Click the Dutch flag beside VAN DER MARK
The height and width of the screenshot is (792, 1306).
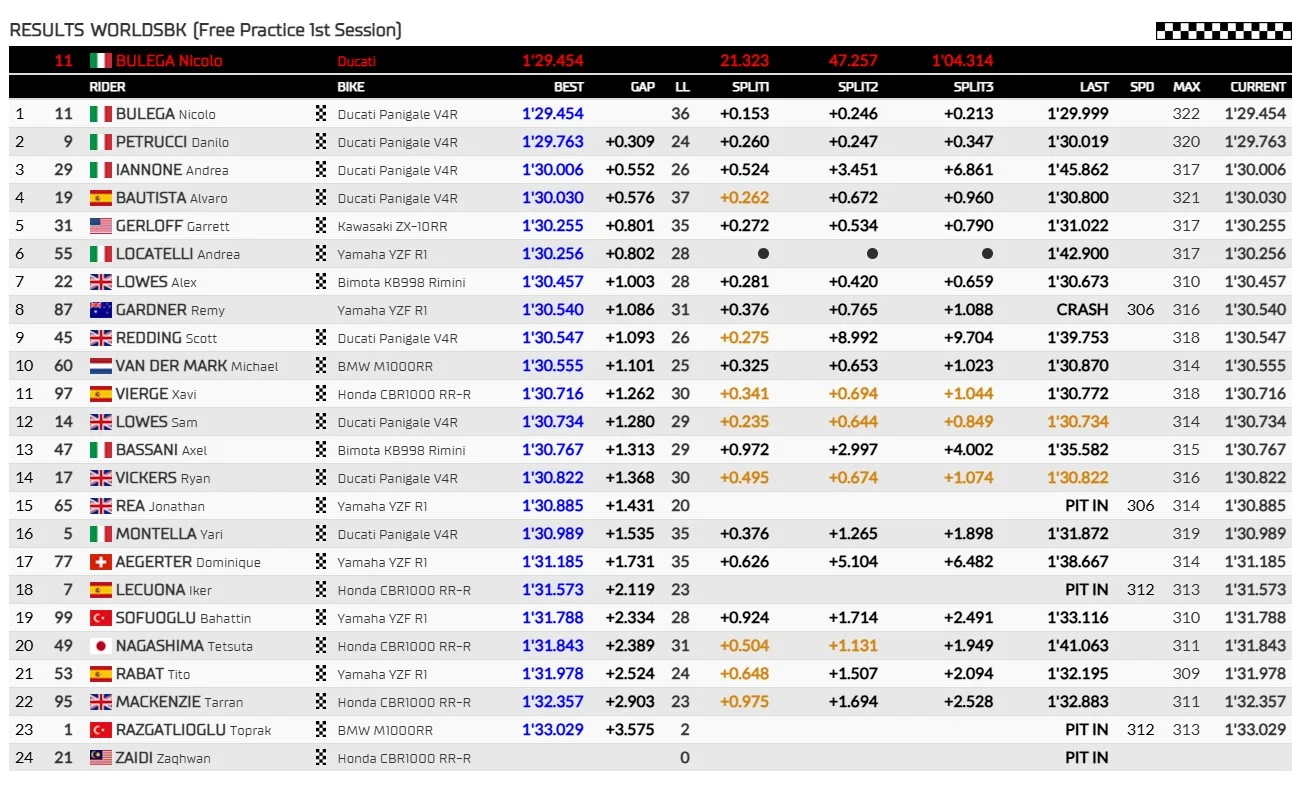coord(101,366)
